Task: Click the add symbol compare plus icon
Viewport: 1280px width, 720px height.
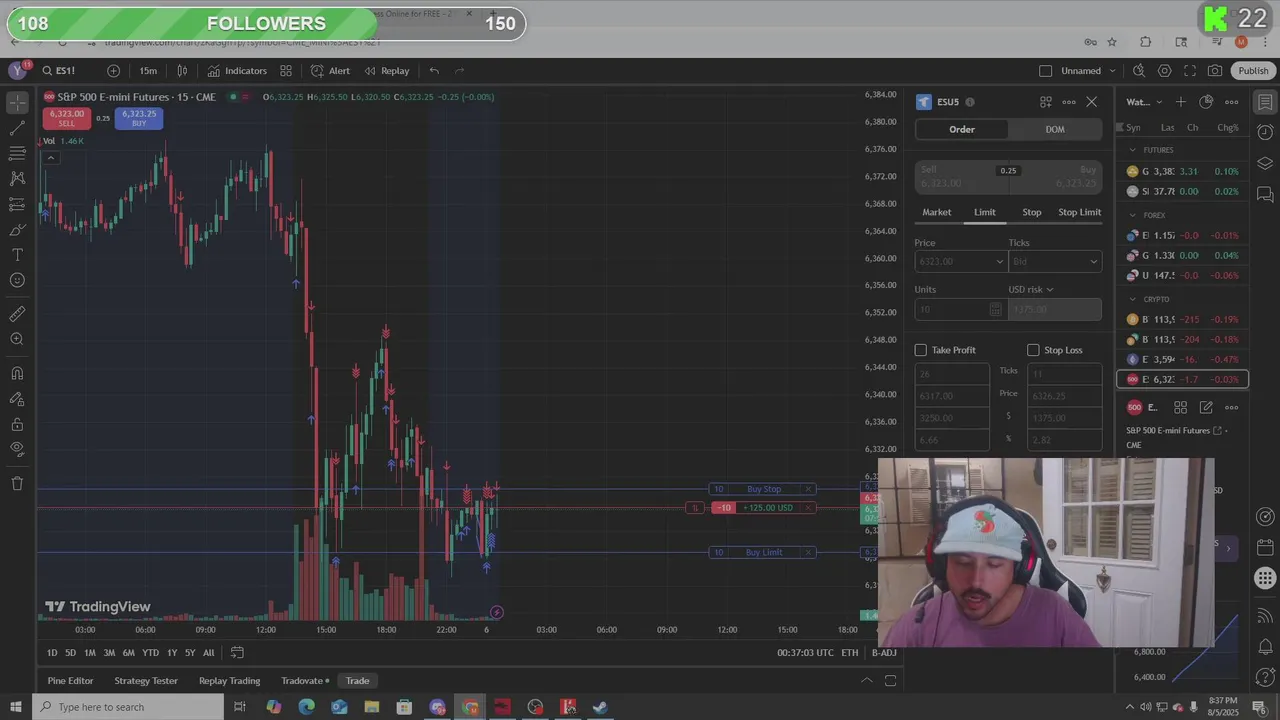Action: 113,71
